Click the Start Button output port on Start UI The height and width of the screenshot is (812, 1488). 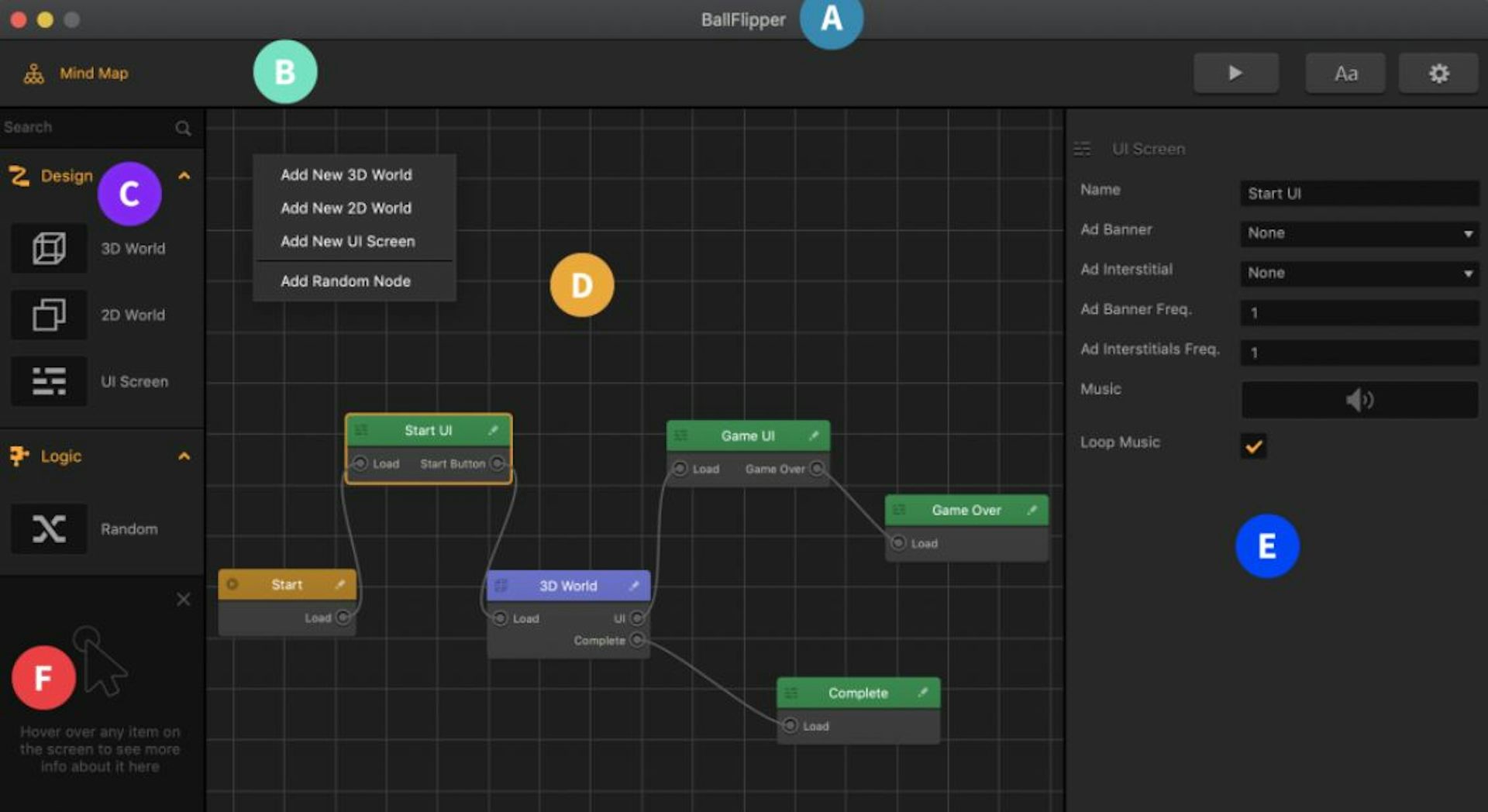click(498, 463)
